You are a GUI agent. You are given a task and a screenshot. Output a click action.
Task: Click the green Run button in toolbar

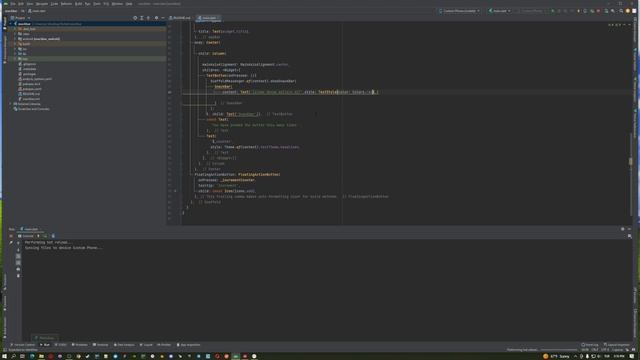[x=552, y=11]
